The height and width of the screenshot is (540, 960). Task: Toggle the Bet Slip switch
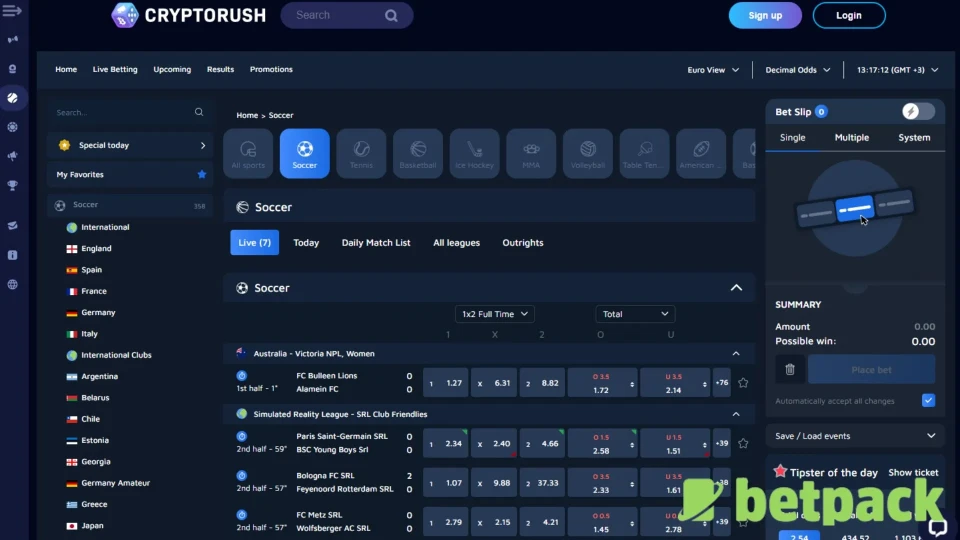(918, 112)
